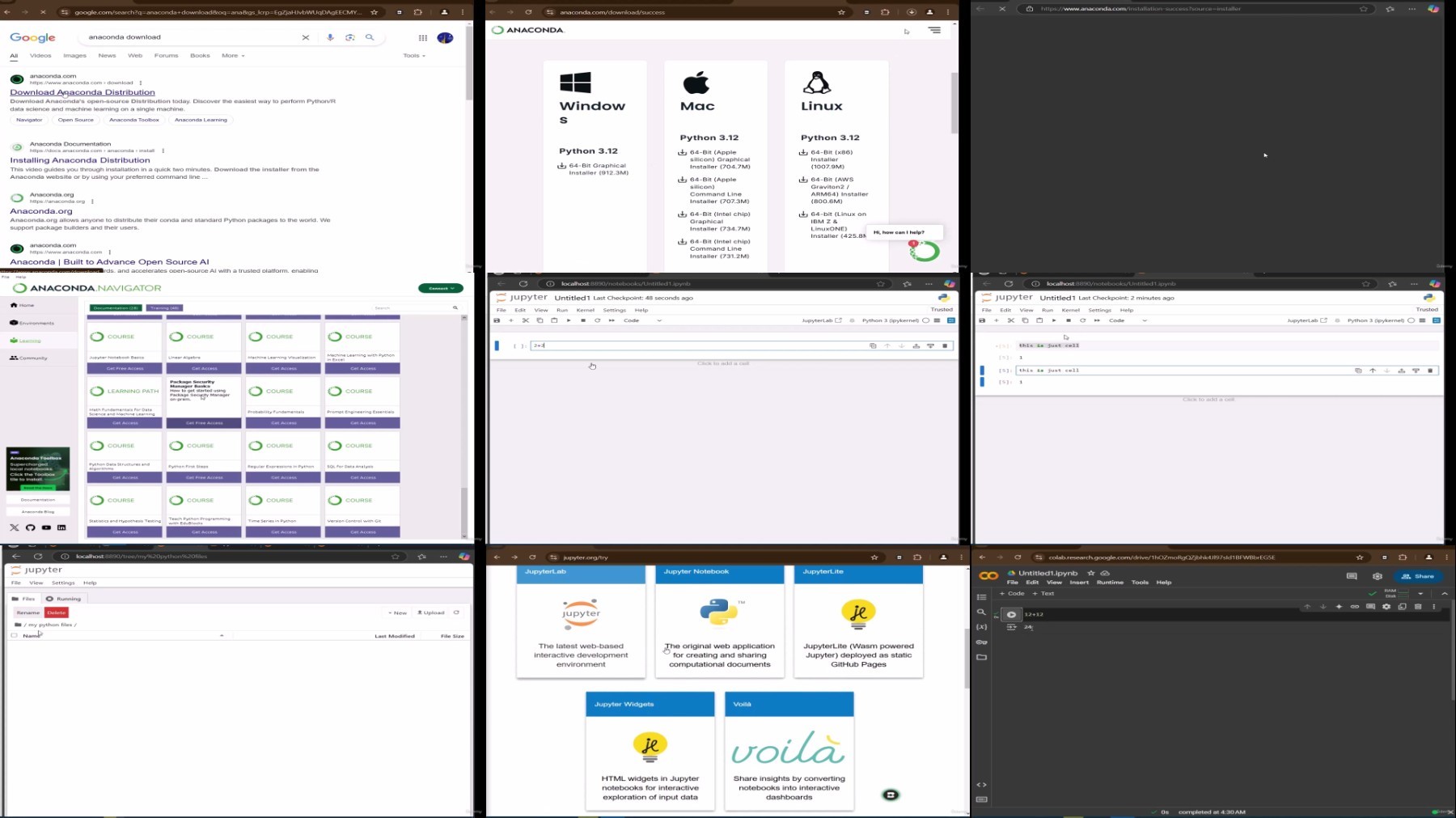The width and height of the screenshot is (1456, 818).
Task: Select the Images tab on Google search
Action: (74, 56)
